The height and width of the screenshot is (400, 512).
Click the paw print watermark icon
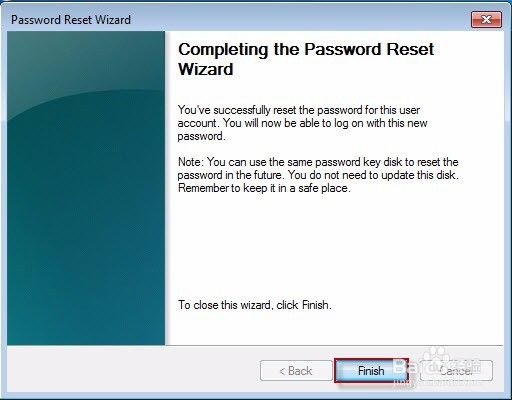[x=438, y=355]
